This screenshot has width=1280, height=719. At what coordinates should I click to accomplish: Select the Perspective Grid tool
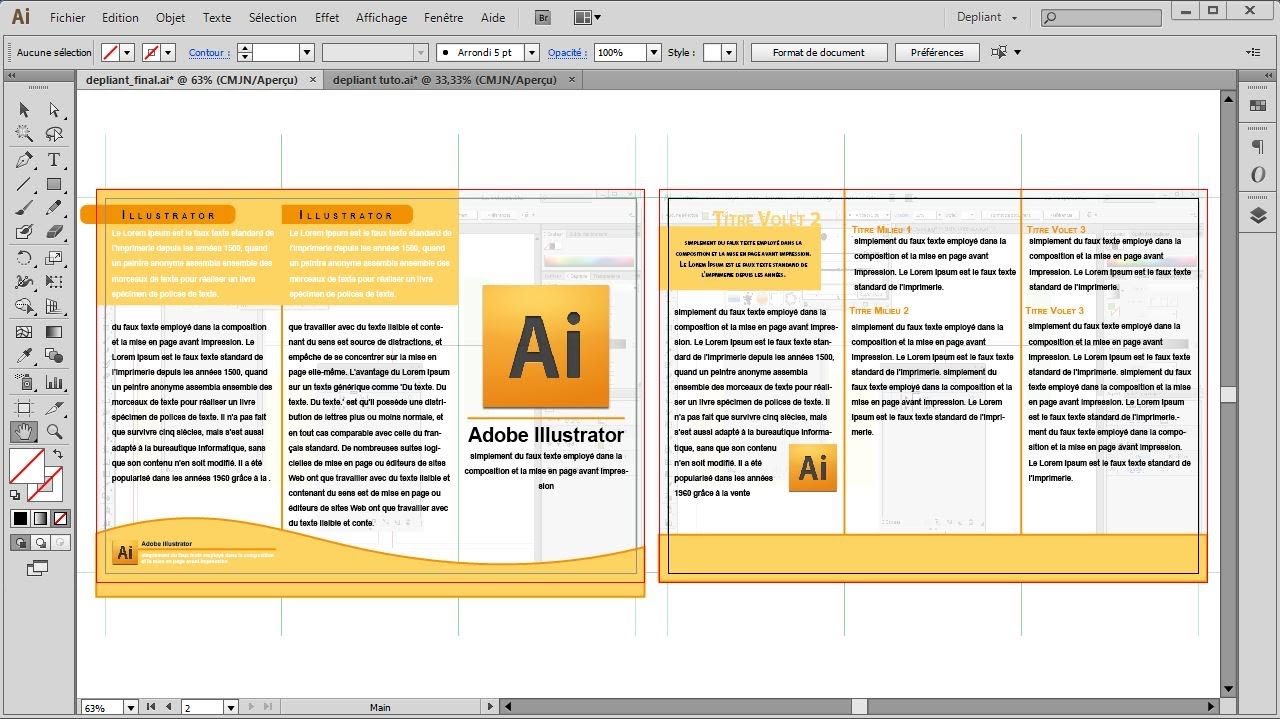54,307
